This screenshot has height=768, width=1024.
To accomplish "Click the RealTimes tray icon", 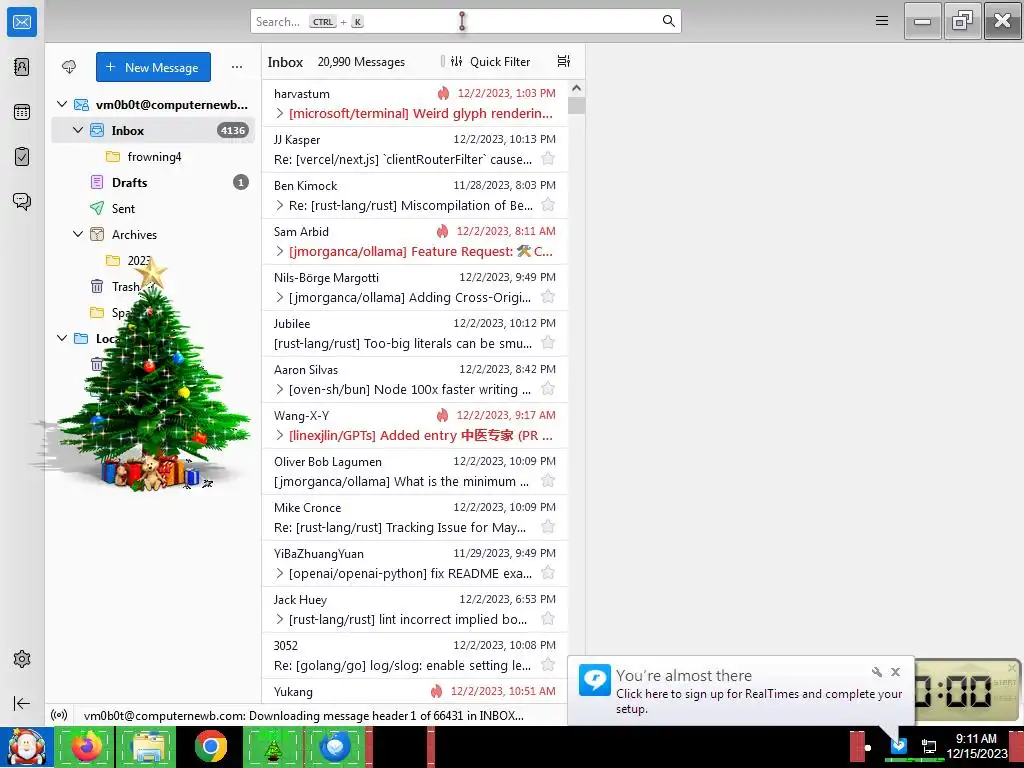I will click(899, 745).
